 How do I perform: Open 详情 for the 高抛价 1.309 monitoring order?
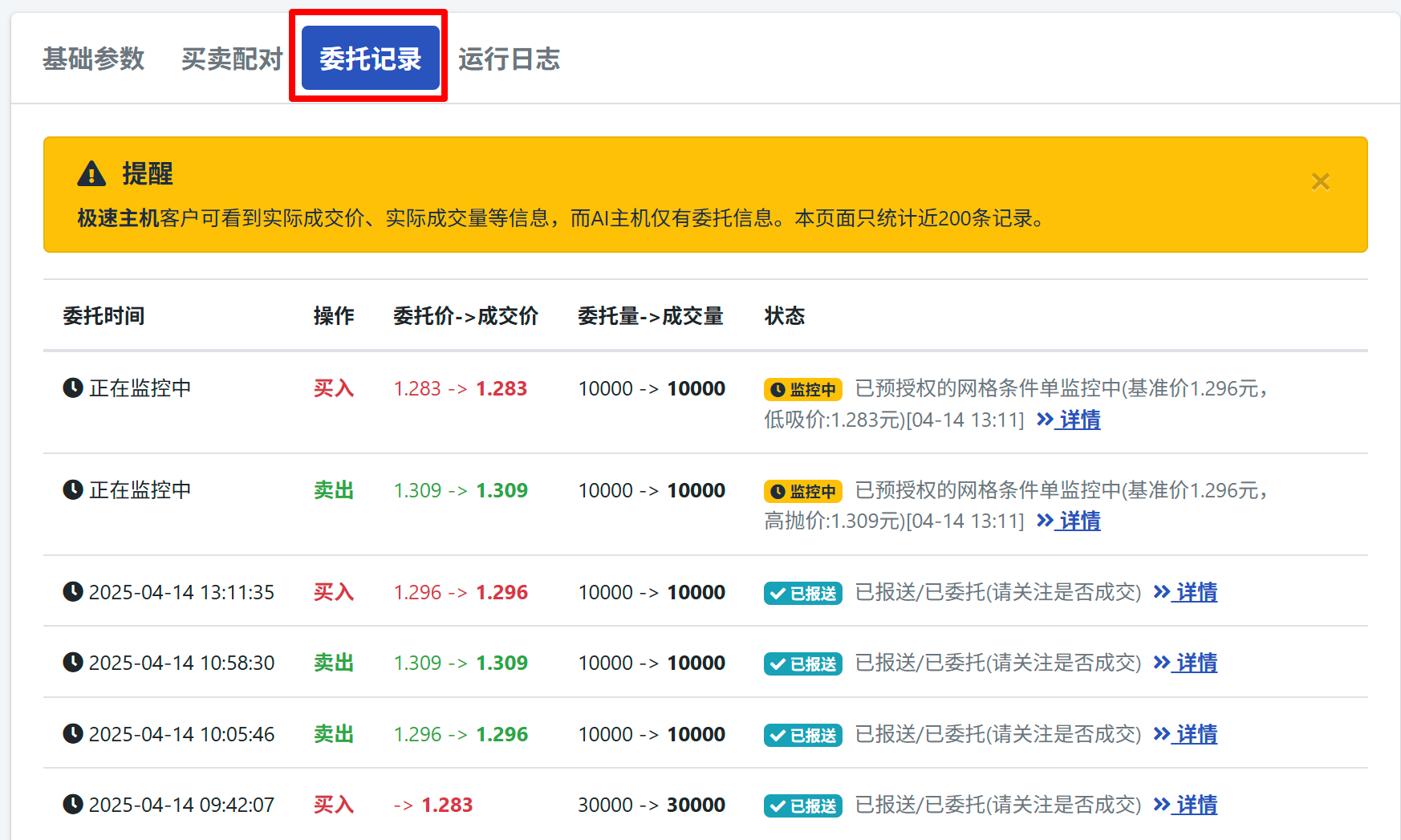[1068, 521]
